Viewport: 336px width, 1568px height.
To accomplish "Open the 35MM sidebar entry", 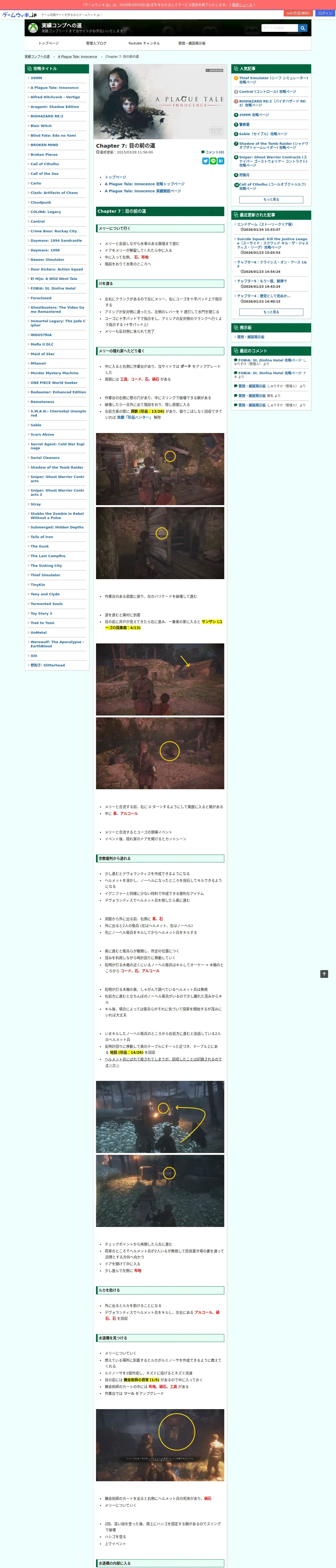I will pos(37,78).
